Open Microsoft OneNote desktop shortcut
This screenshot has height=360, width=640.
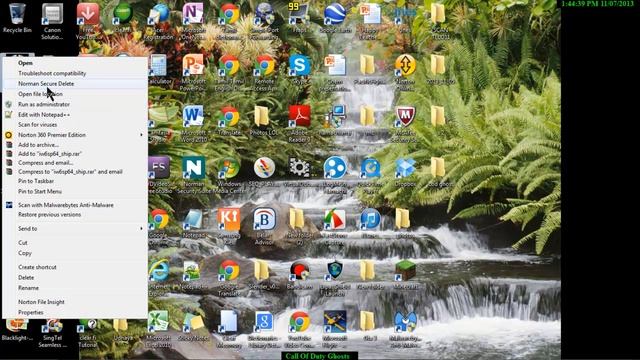point(193,20)
